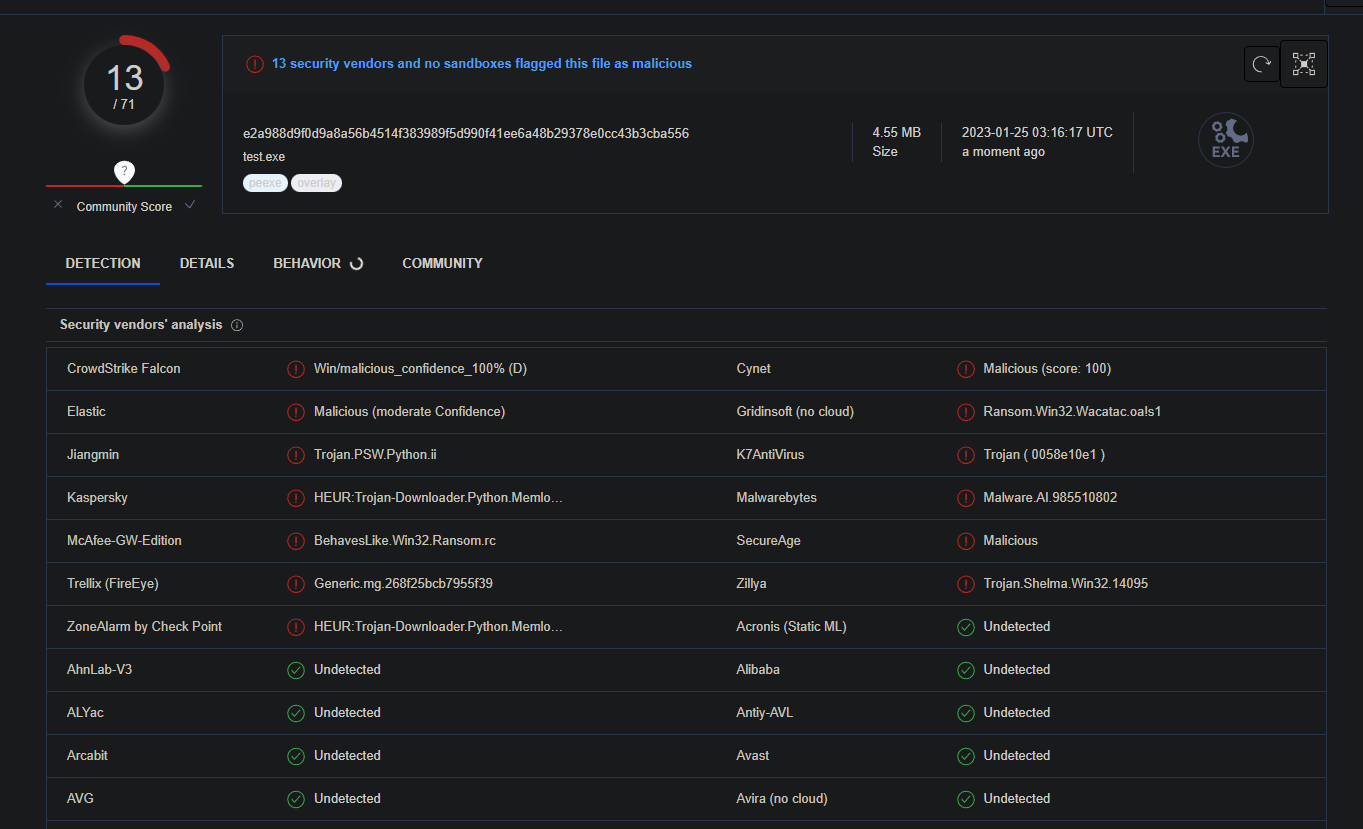
Task: Click the reanalyze file refresh icon
Action: [1262, 65]
